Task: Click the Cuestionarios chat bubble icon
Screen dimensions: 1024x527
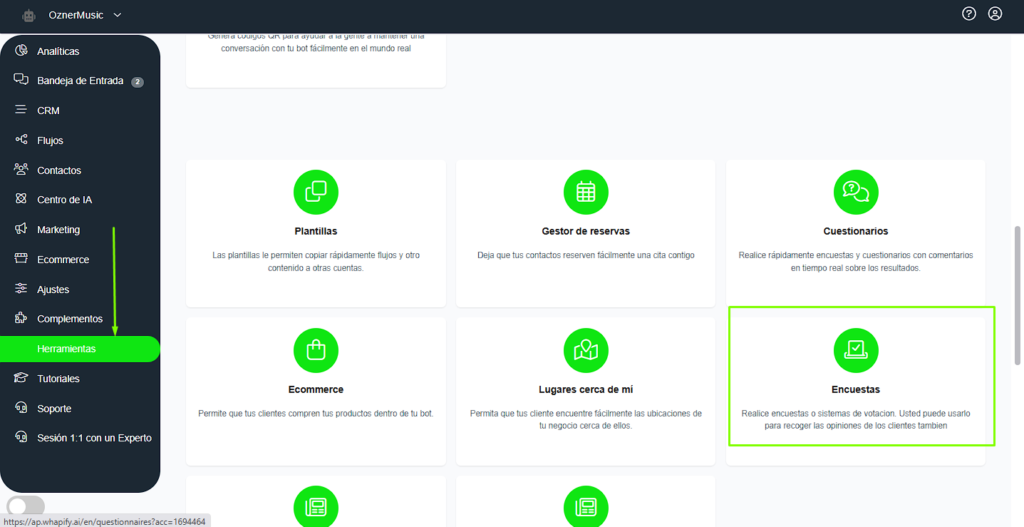Action: pyautogui.click(x=855, y=191)
